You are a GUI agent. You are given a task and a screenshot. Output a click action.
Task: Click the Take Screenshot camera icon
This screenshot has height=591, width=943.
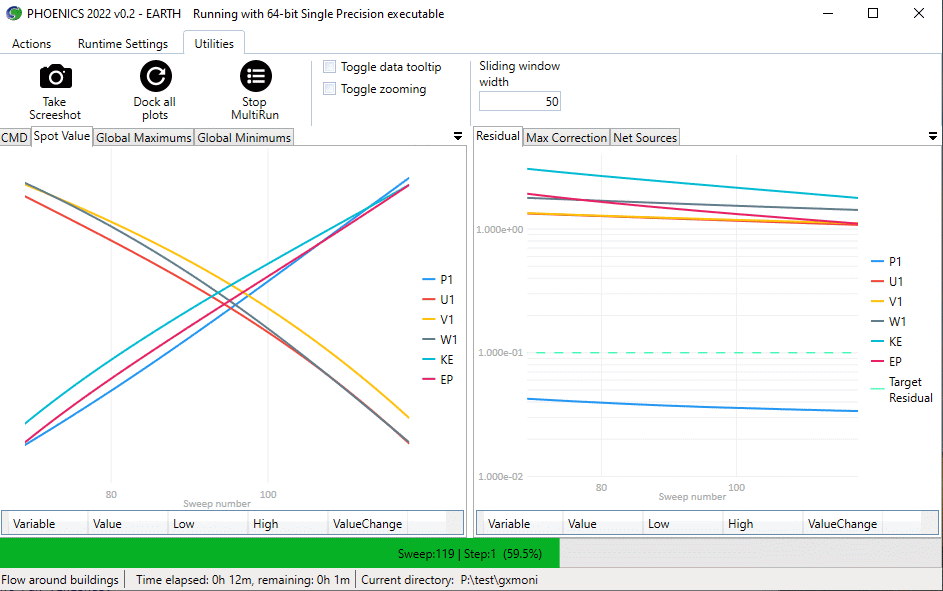pyautogui.click(x=55, y=77)
